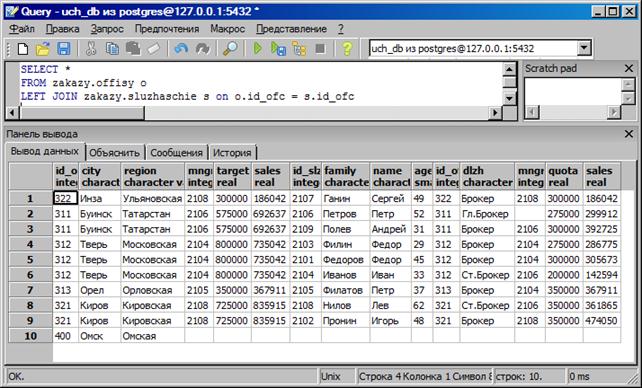Open the Файл menu
The height and width of the screenshot is (388, 642).
[x=22, y=29]
